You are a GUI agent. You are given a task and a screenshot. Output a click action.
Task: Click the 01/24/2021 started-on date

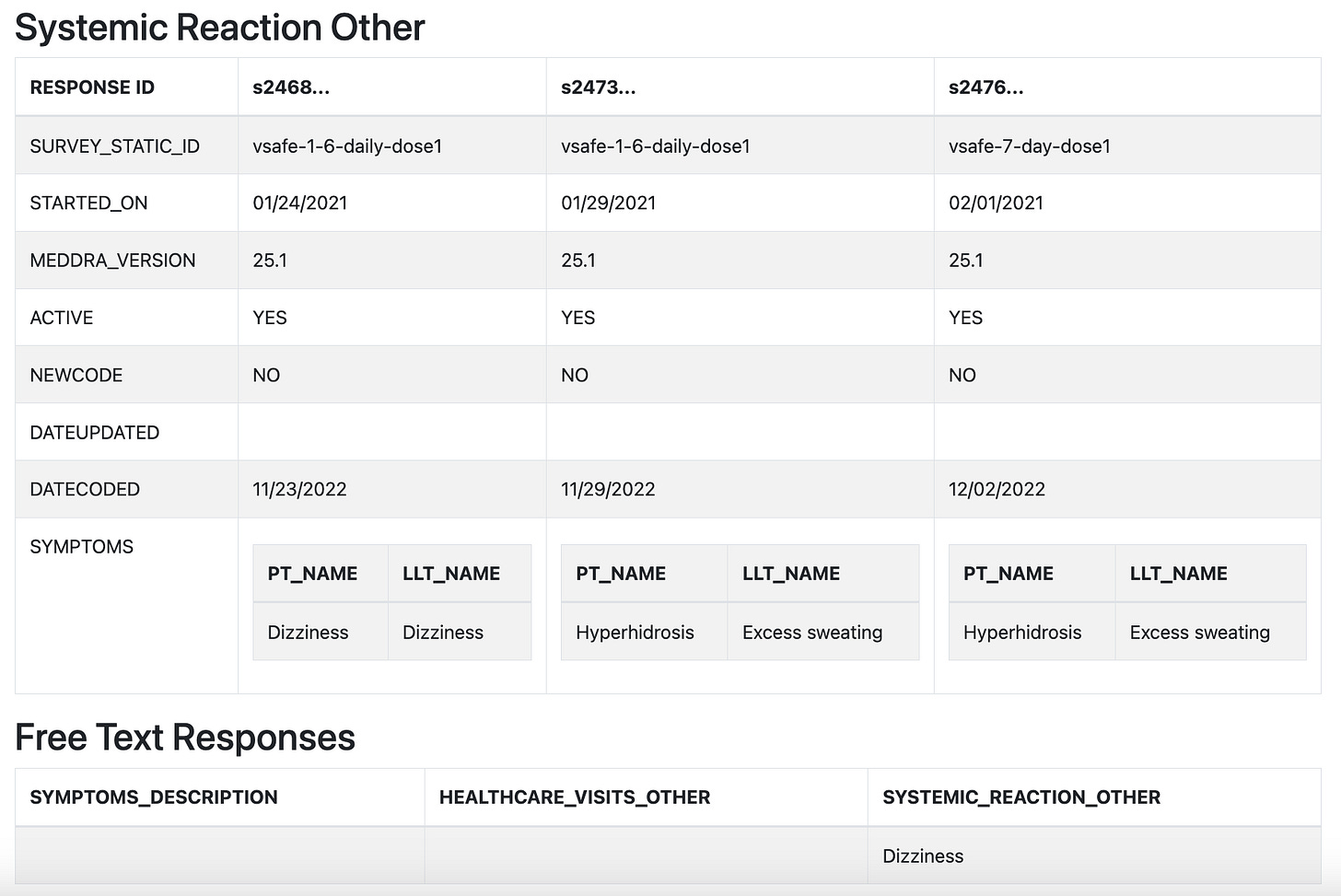pos(300,204)
